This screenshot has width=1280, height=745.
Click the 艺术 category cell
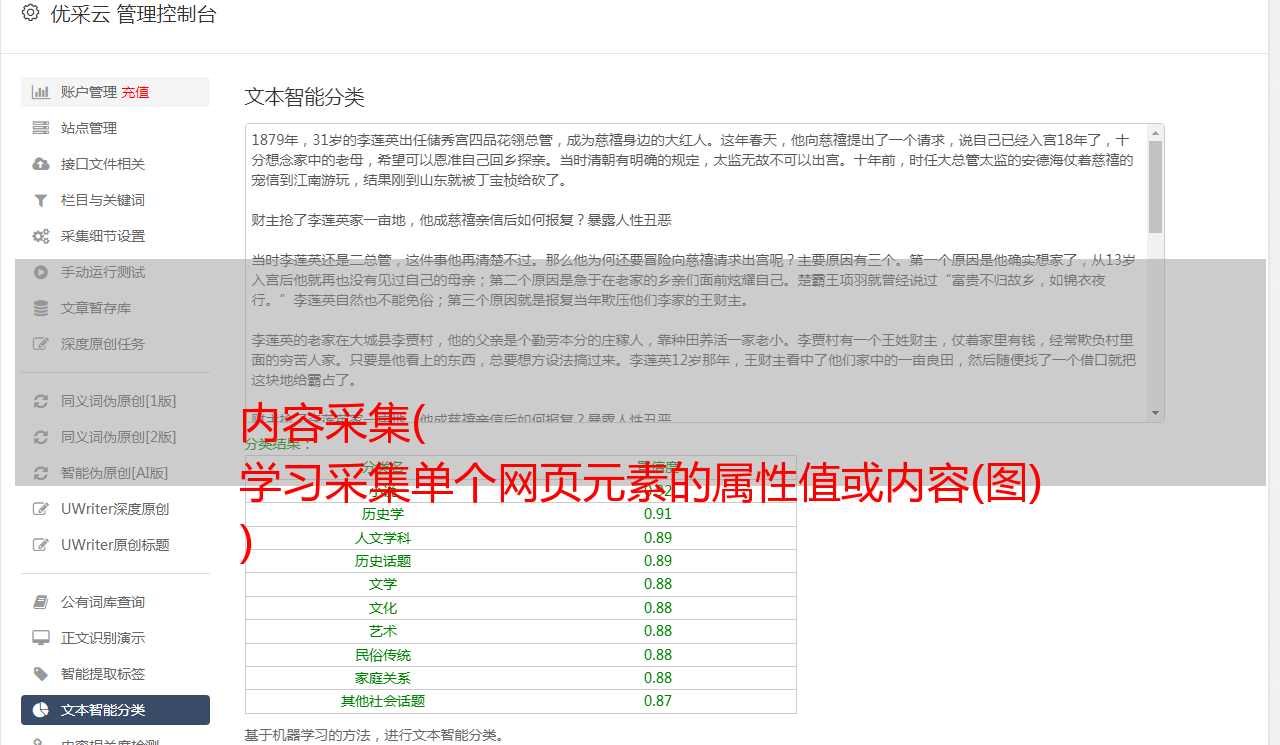(383, 631)
